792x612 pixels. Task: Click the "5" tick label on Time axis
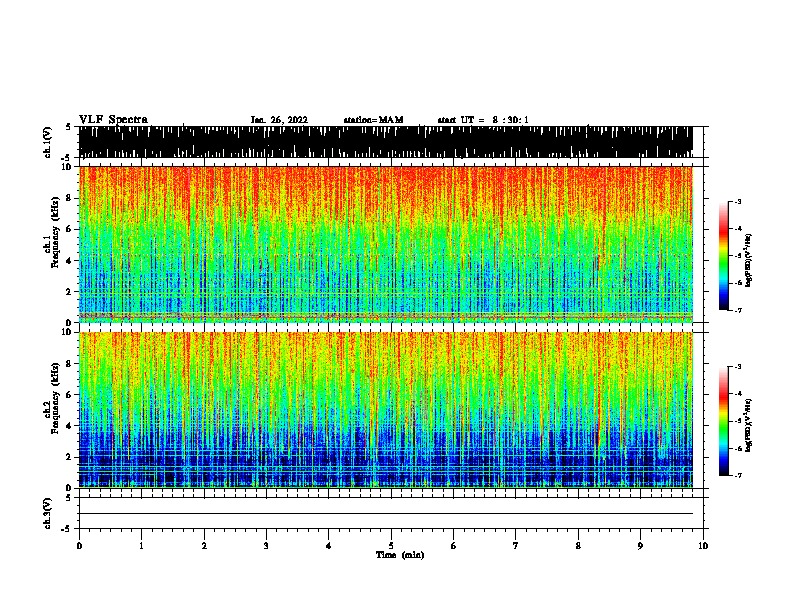(x=391, y=546)
